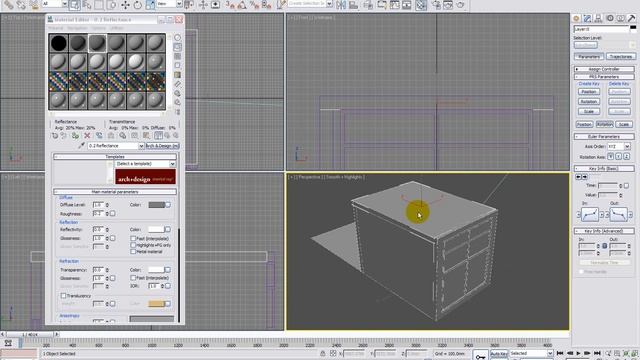Collapse the Templates rollout
640x360 pixels.
(x=115, y=157)
